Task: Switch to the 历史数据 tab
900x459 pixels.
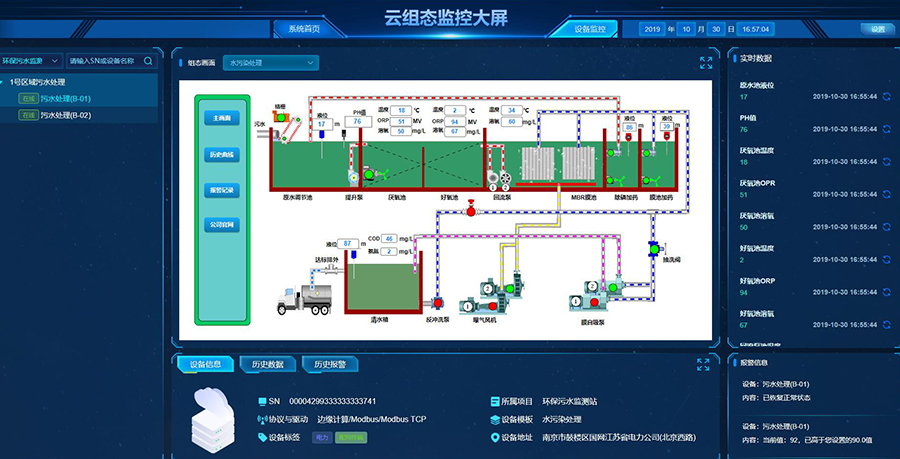Action: click(x=267, y=365)
